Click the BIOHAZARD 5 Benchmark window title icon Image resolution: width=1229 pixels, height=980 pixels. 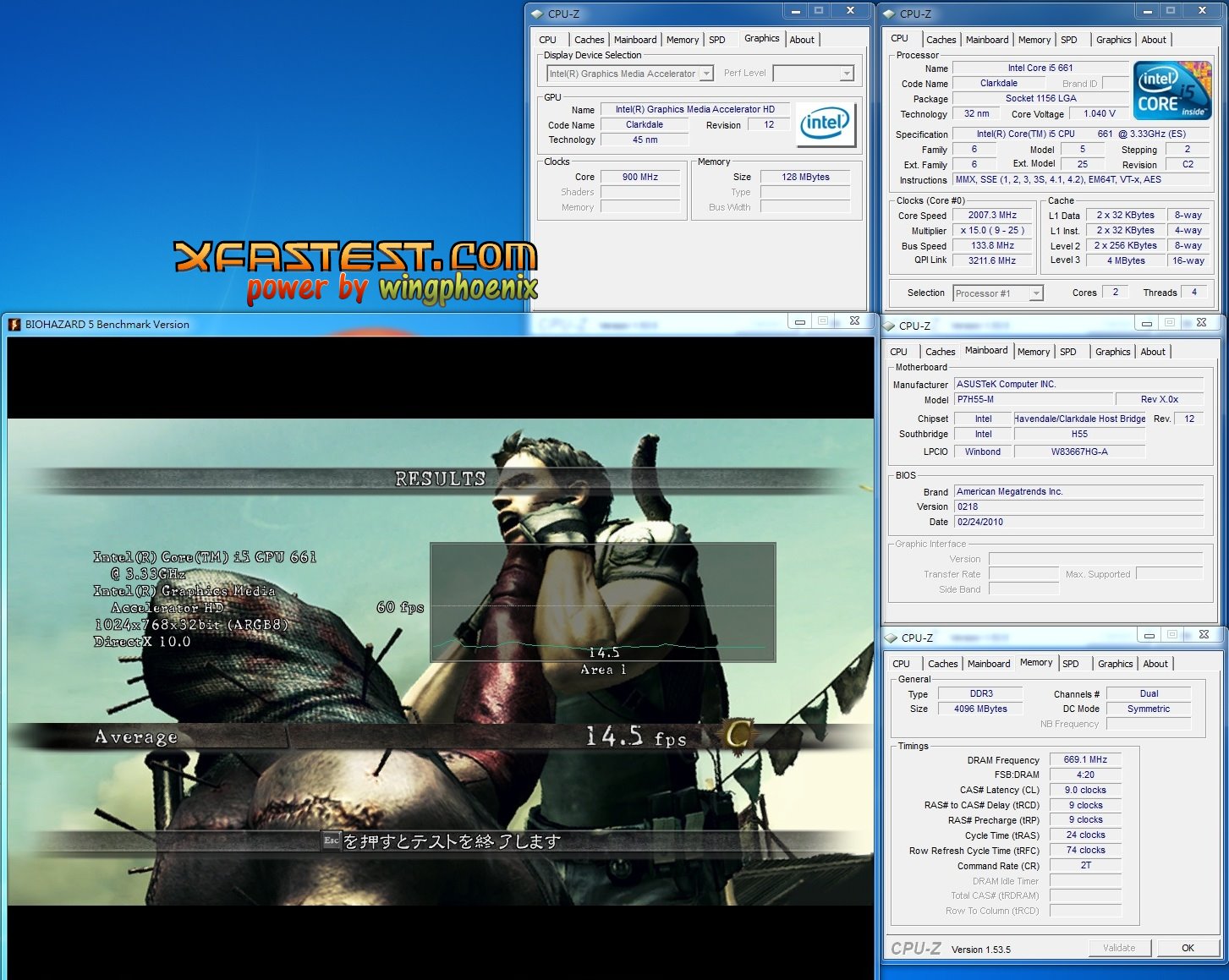14,324
